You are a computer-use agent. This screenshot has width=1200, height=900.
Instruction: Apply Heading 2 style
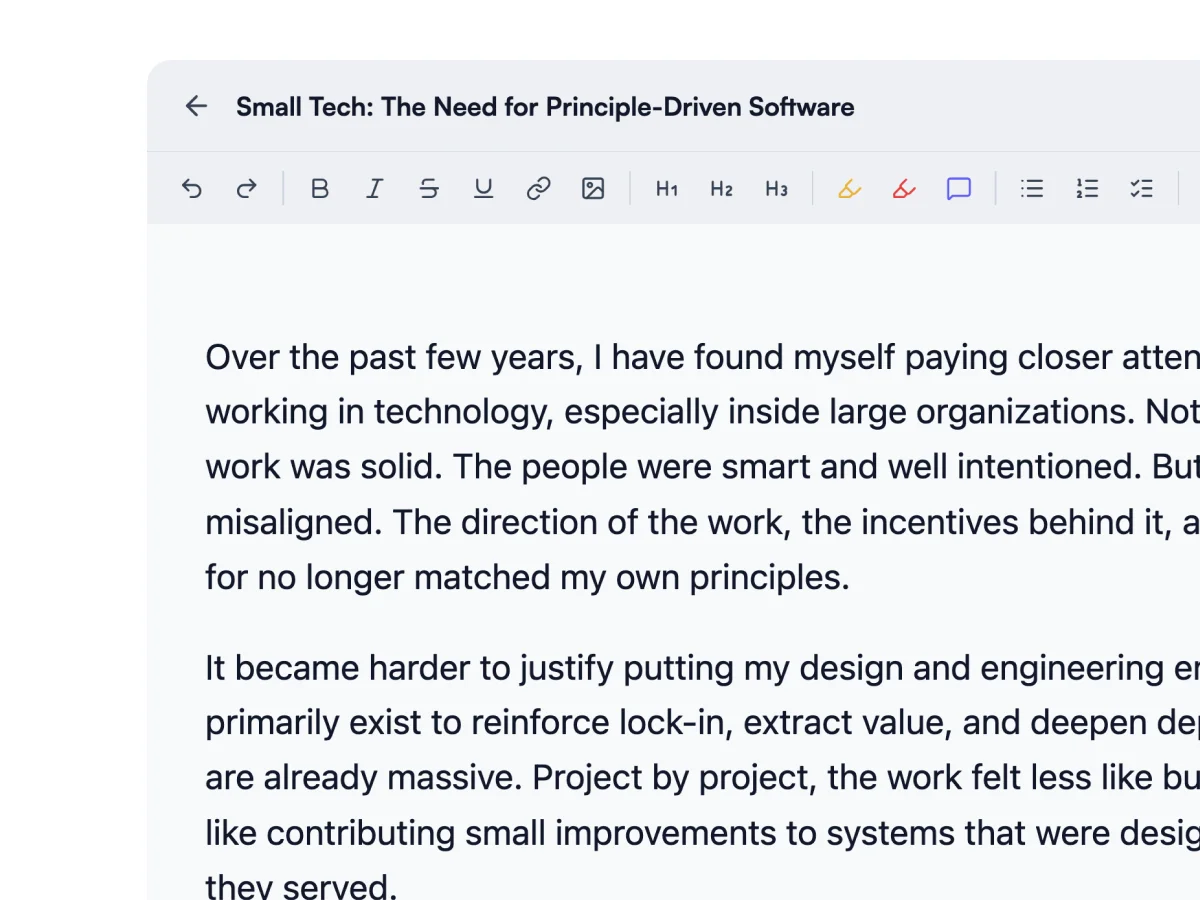point(722,188)
